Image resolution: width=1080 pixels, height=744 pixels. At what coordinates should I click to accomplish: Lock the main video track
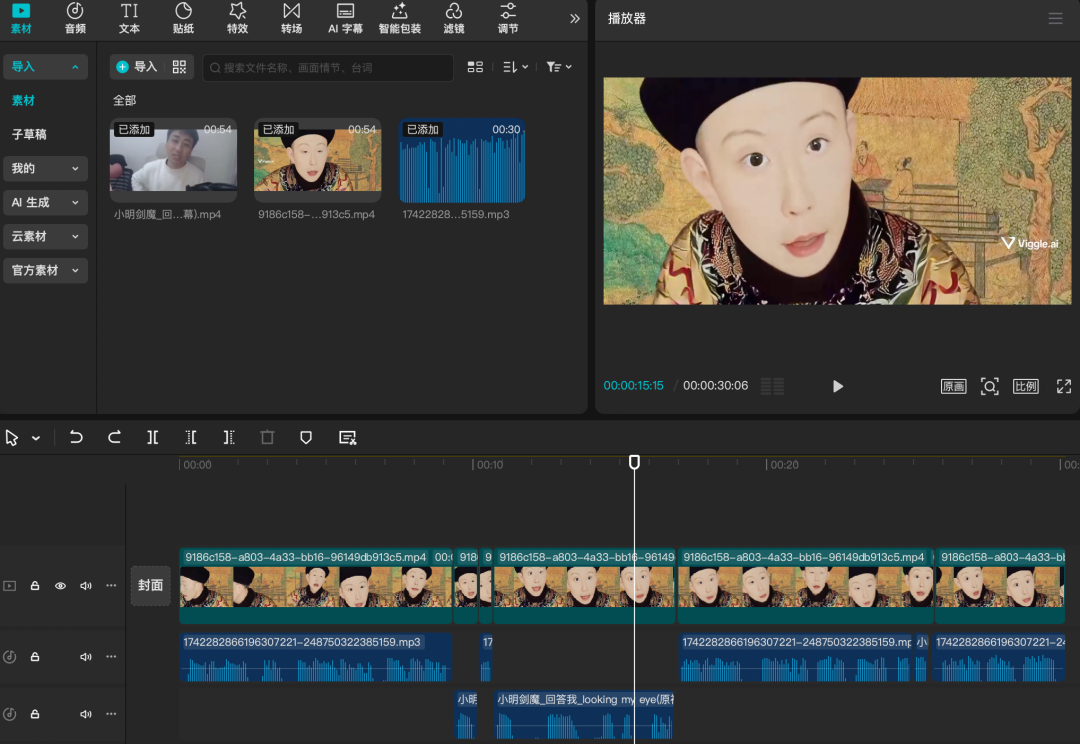tap(35, 586)
